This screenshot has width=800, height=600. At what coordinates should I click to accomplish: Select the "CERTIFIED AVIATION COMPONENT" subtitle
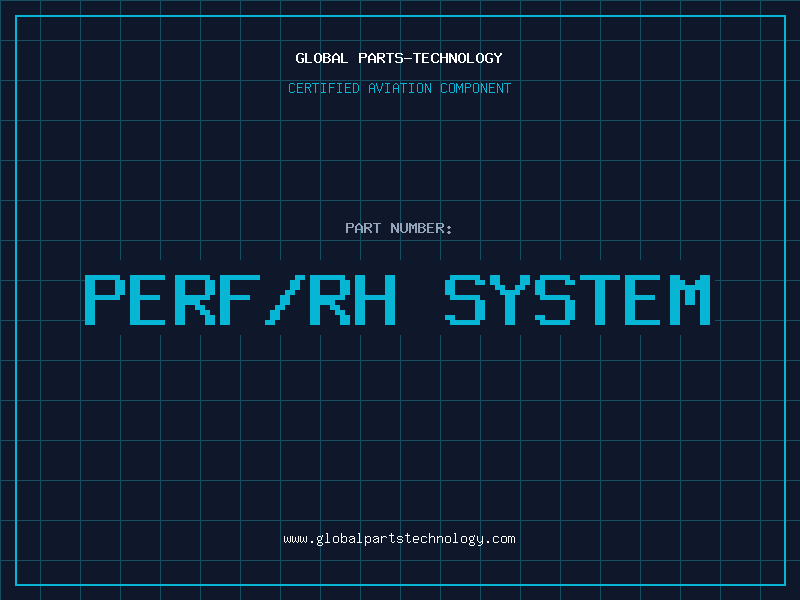pyautogui.click(x=399, y=89)
